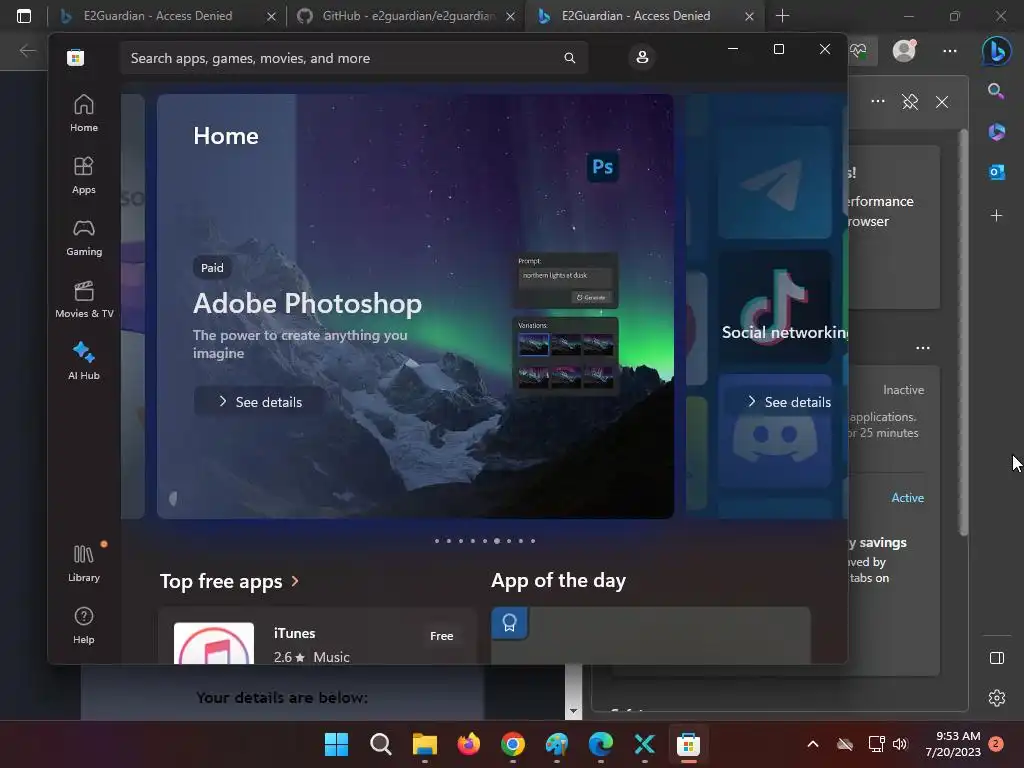The height and width of the screenshot is (768, 1024).
Task: Click the App of the day card
Action: tap(650, 636)
